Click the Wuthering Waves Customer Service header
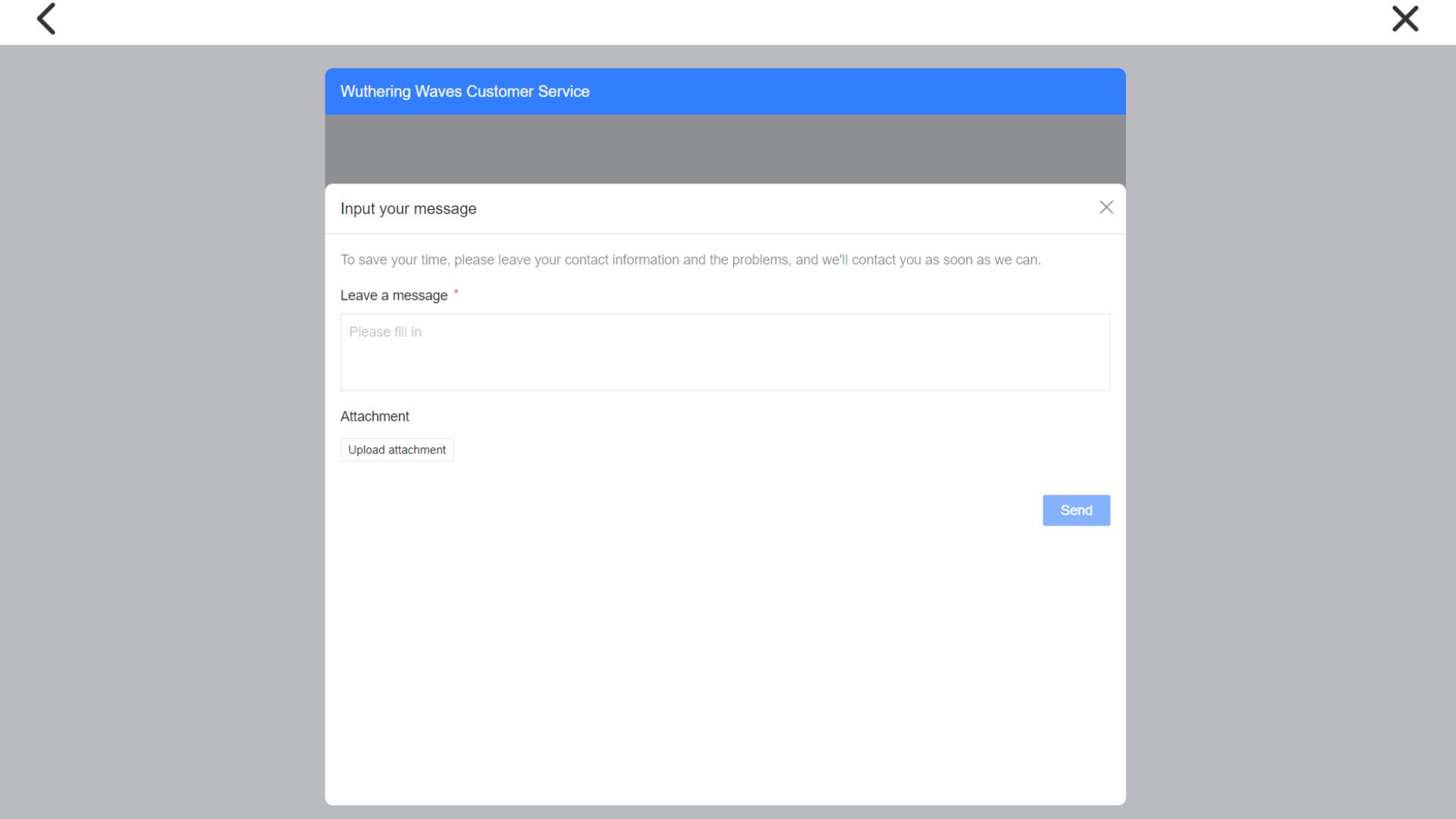 click(x=464, y=92)
